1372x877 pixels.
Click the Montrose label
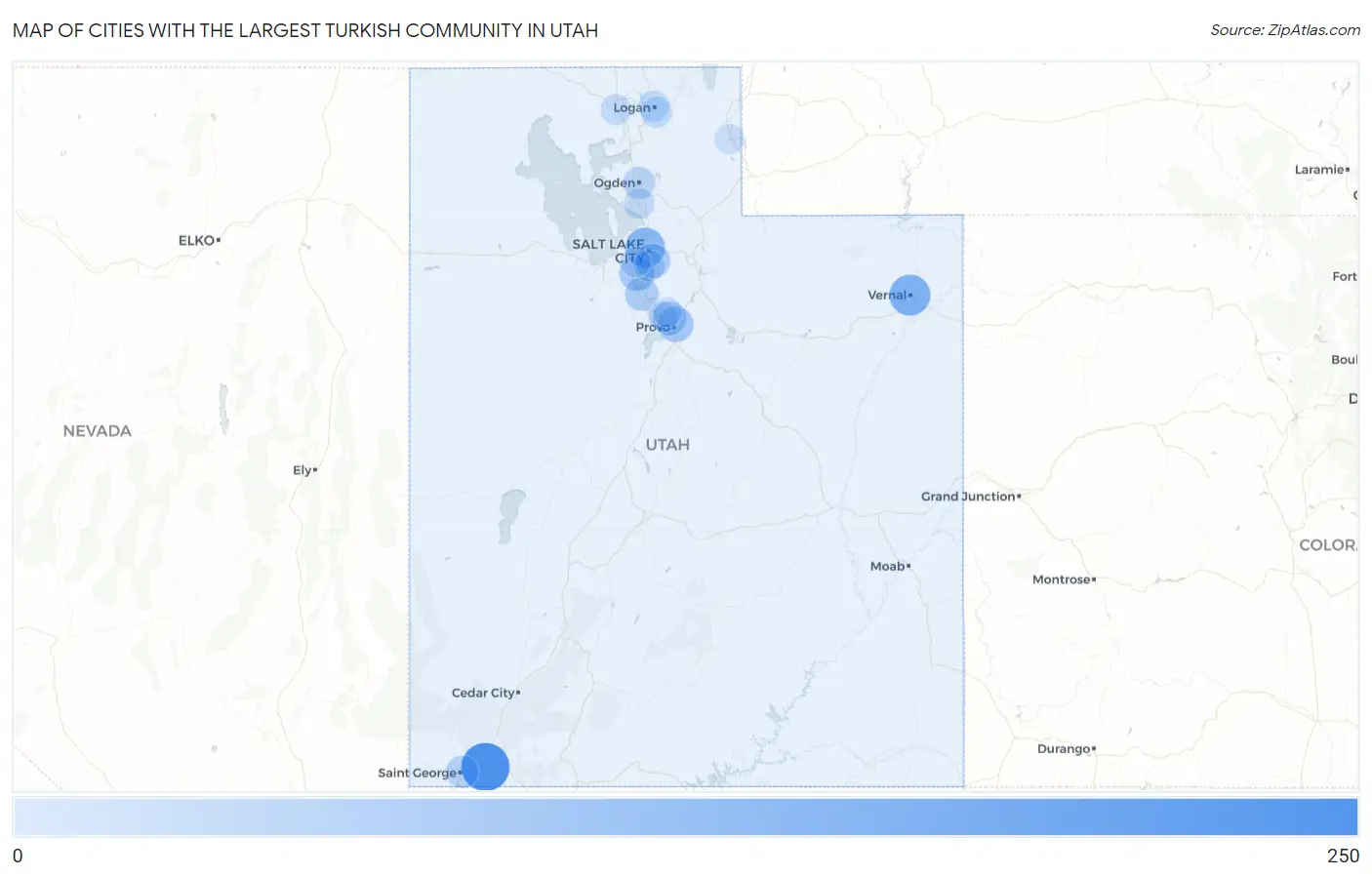(1062, 579)
